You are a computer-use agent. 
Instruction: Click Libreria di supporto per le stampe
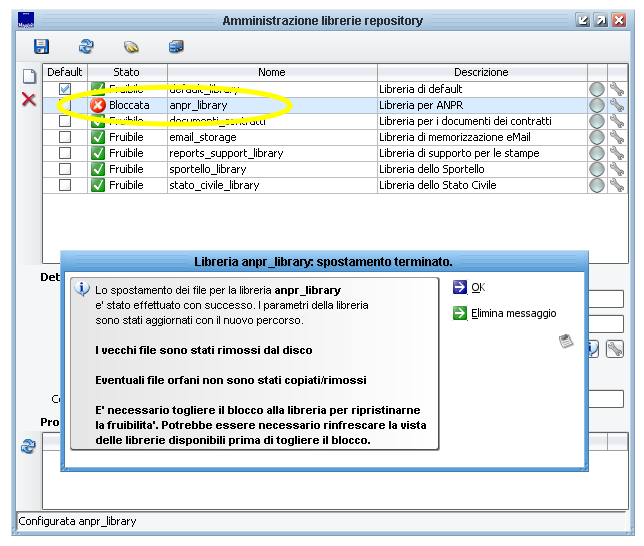point(459,153)
